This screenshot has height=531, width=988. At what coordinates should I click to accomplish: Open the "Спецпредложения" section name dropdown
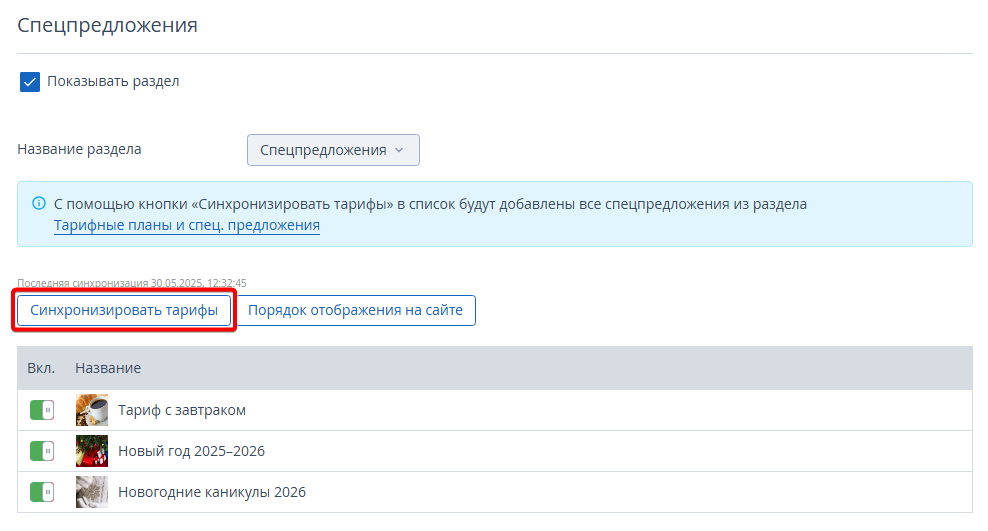pyautogui.click(x=333, y=150)
